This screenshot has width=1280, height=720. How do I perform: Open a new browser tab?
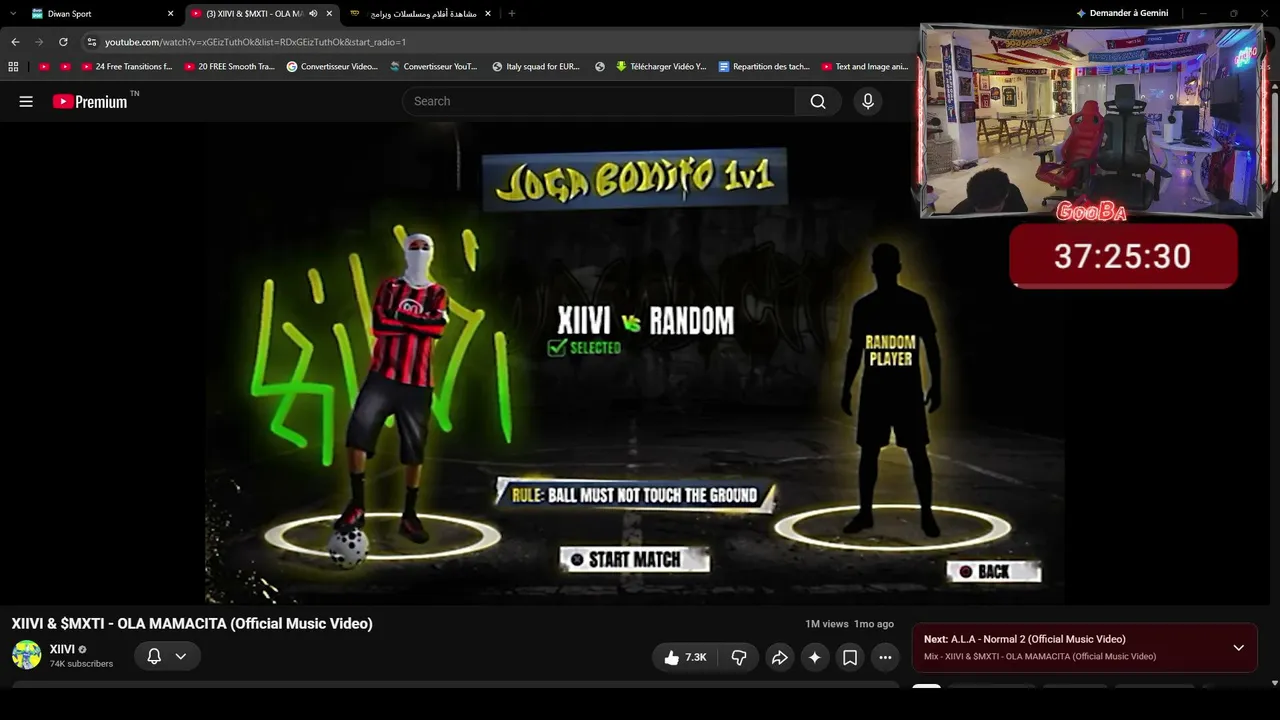512,13
